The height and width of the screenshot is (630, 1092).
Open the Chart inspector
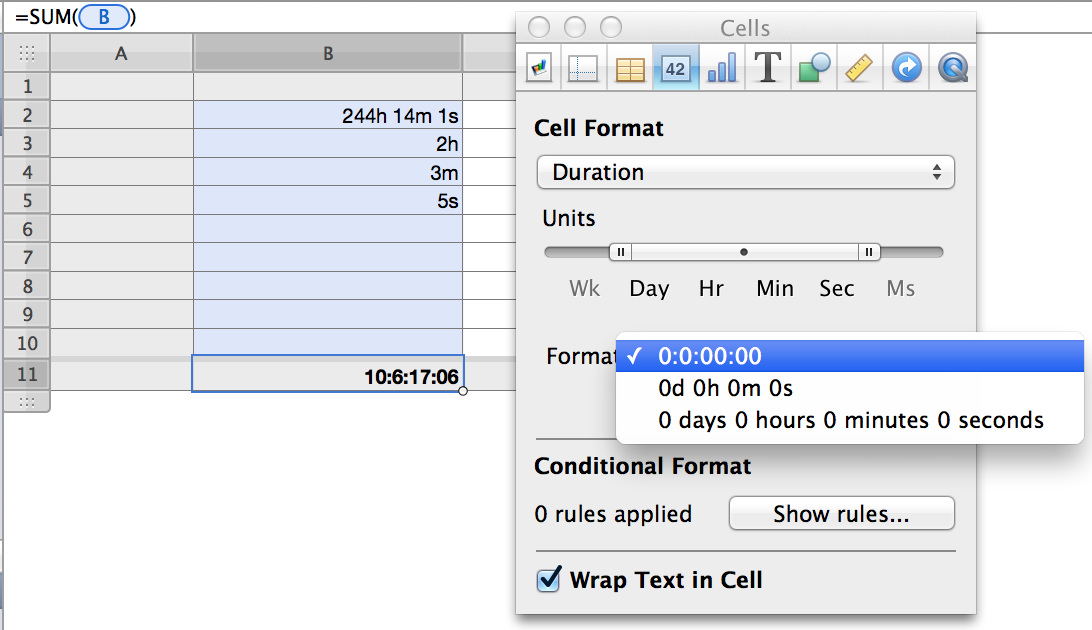coord(721,68)
